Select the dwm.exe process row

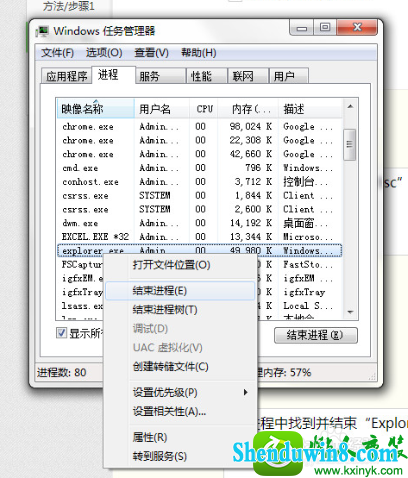coord(200,223)
